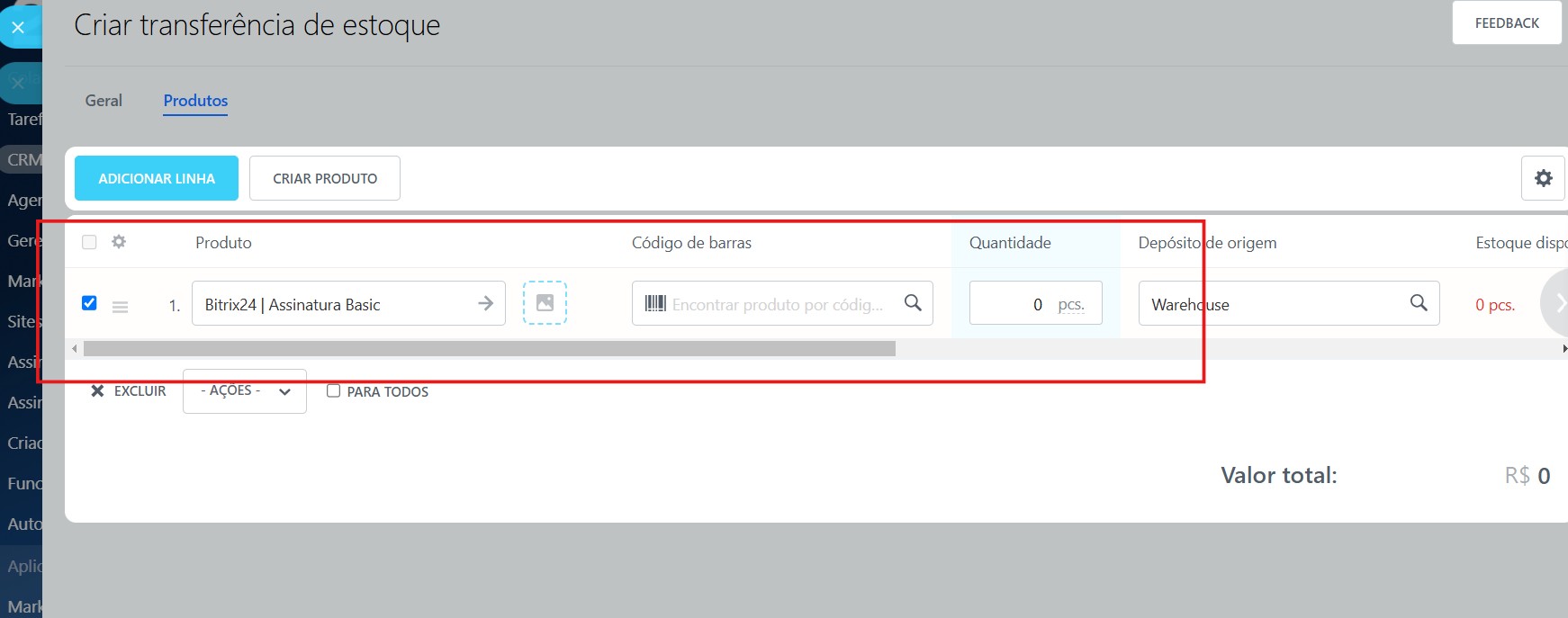1568x618 pixels.
Task: Click the row drag handle icon
Action: pyautogui.click(x=120, y=307)
